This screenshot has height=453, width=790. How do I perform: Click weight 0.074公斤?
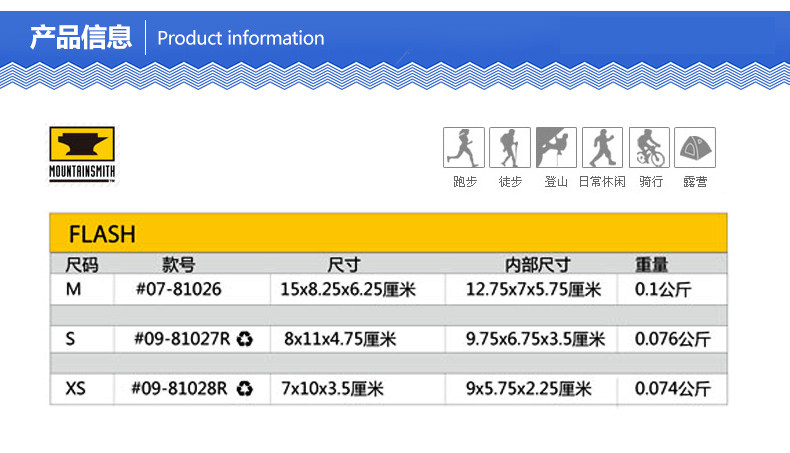673,389
